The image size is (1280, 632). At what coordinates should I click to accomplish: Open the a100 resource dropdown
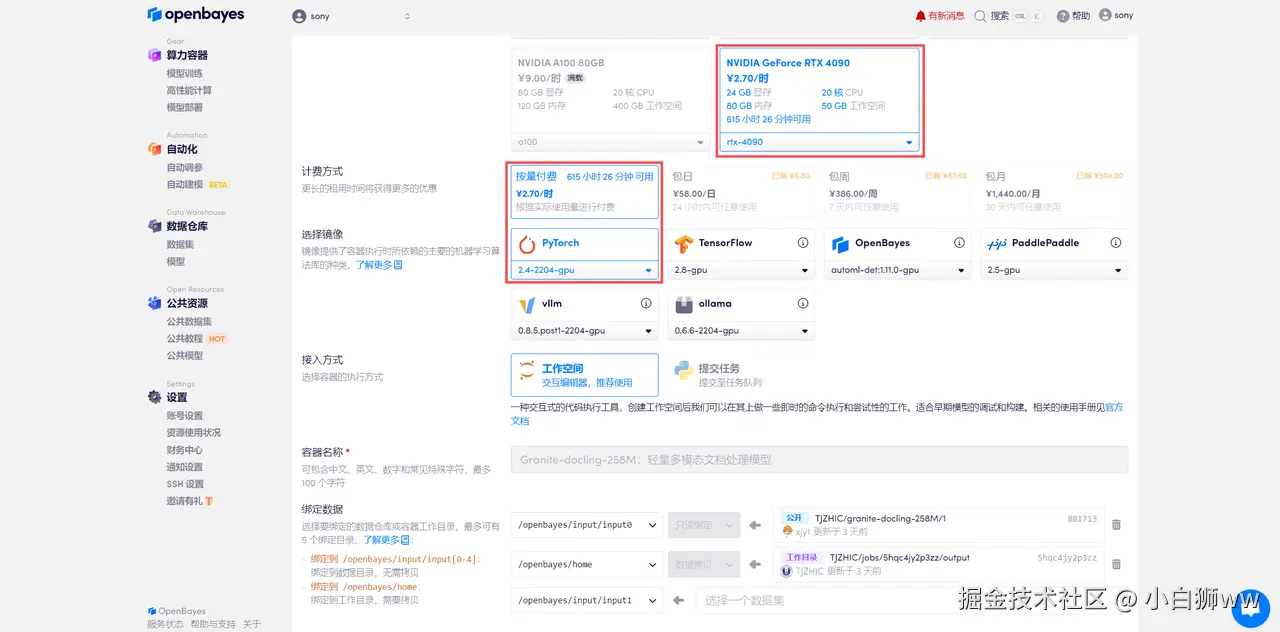point(612,142)
